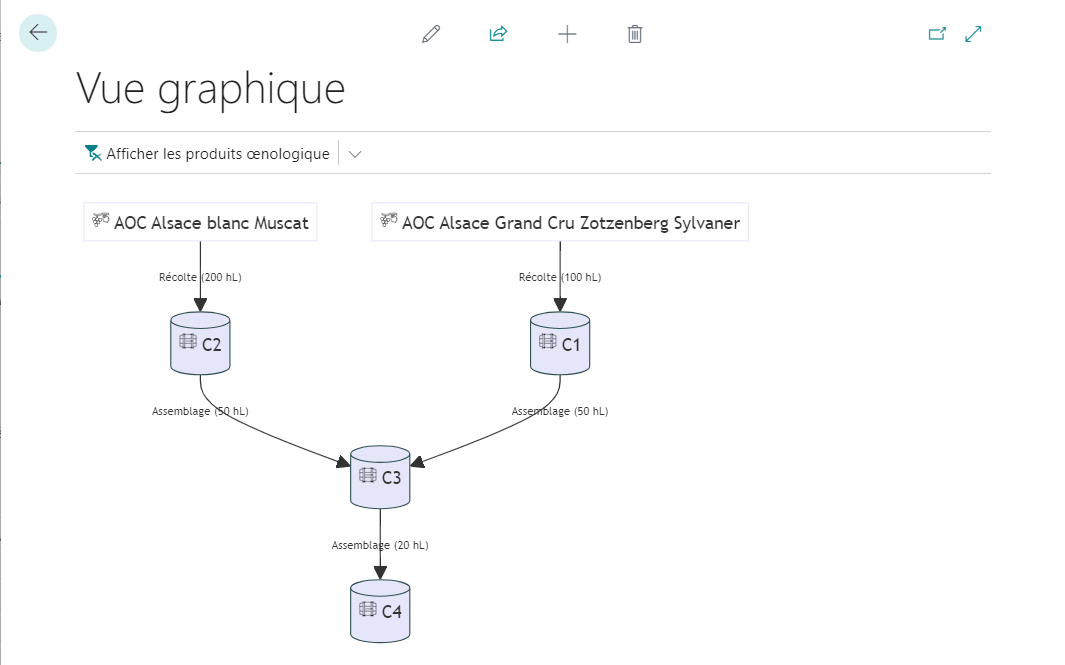Delete using the trash can icon
The image size is (1065, 665).
point(635,34)
